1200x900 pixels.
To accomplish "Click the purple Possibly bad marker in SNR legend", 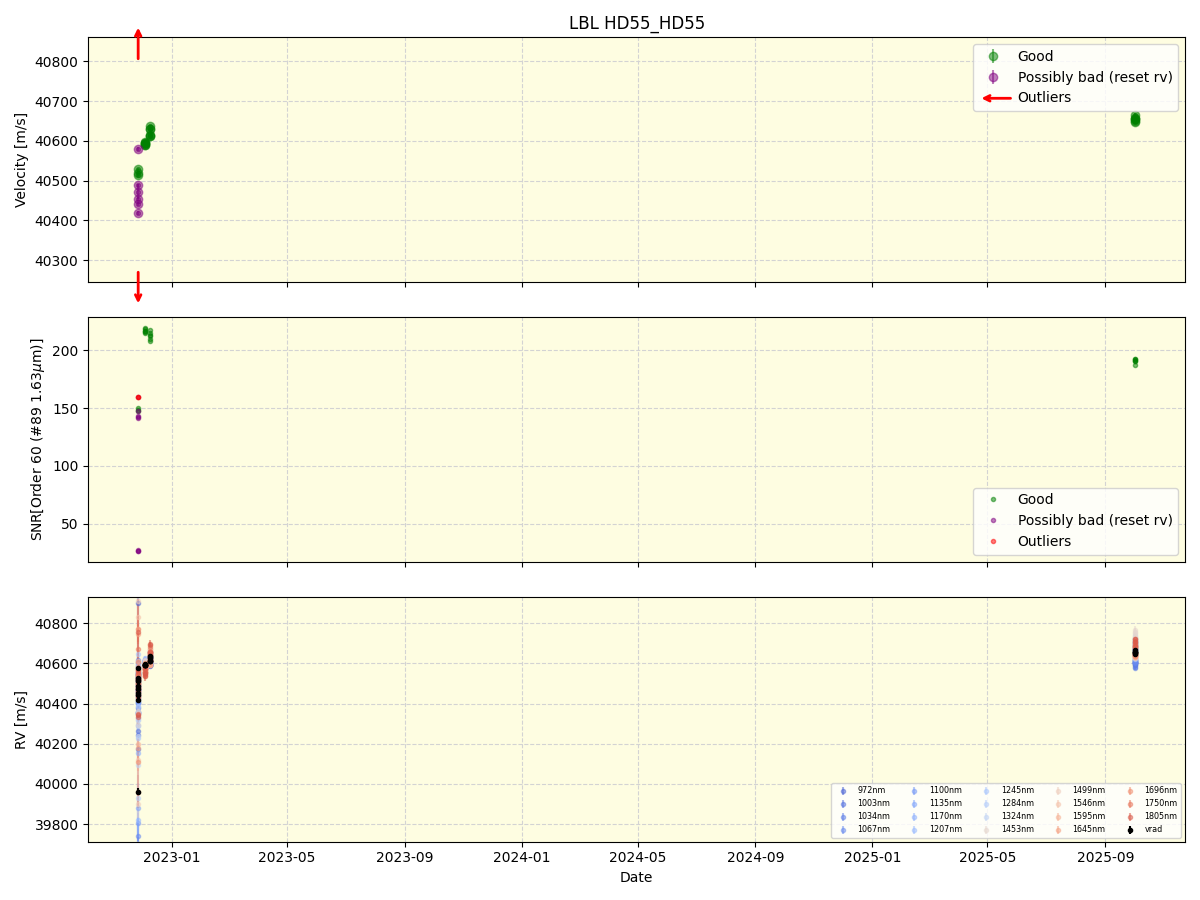I will click(993, 520).
